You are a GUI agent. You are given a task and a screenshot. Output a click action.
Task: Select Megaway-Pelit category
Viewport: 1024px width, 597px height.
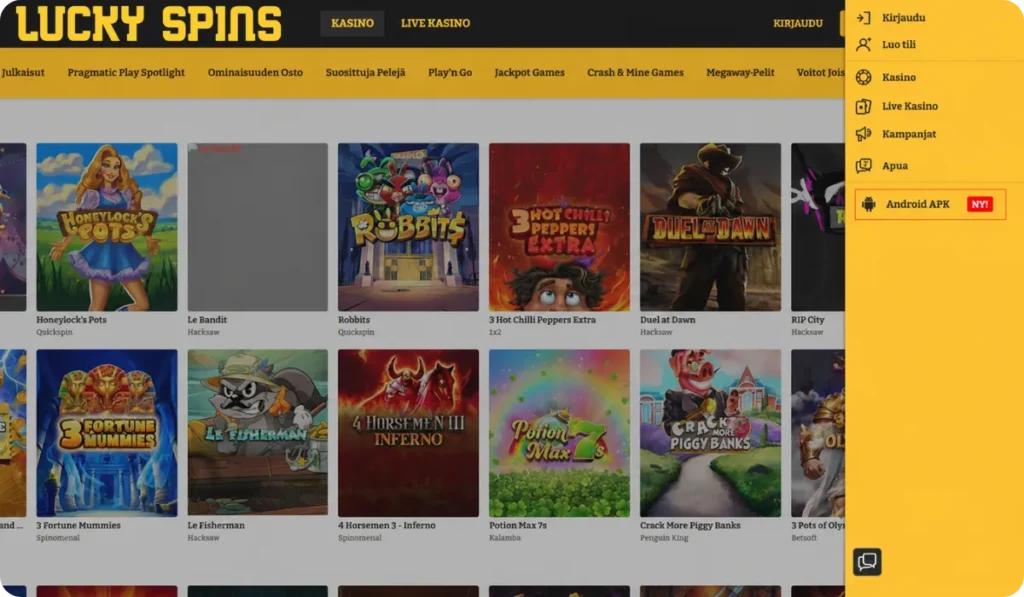(x=740, y=73)
